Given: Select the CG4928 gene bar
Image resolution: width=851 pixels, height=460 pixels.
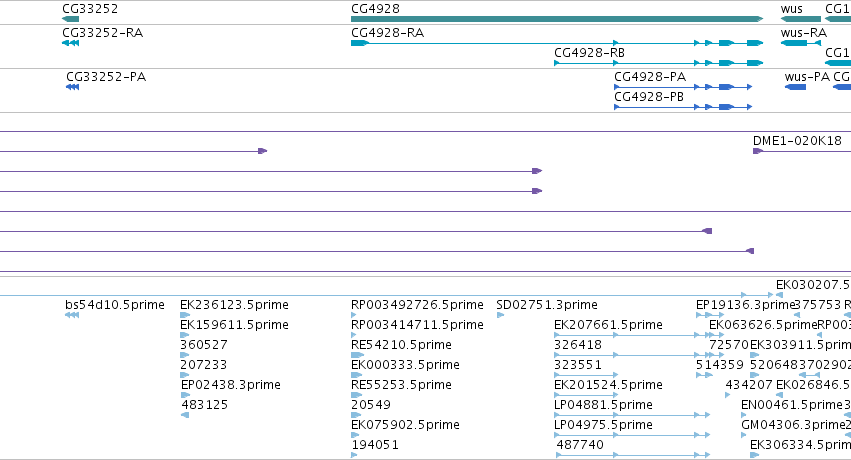Looking at the screenshot, I should pos(557,19).
